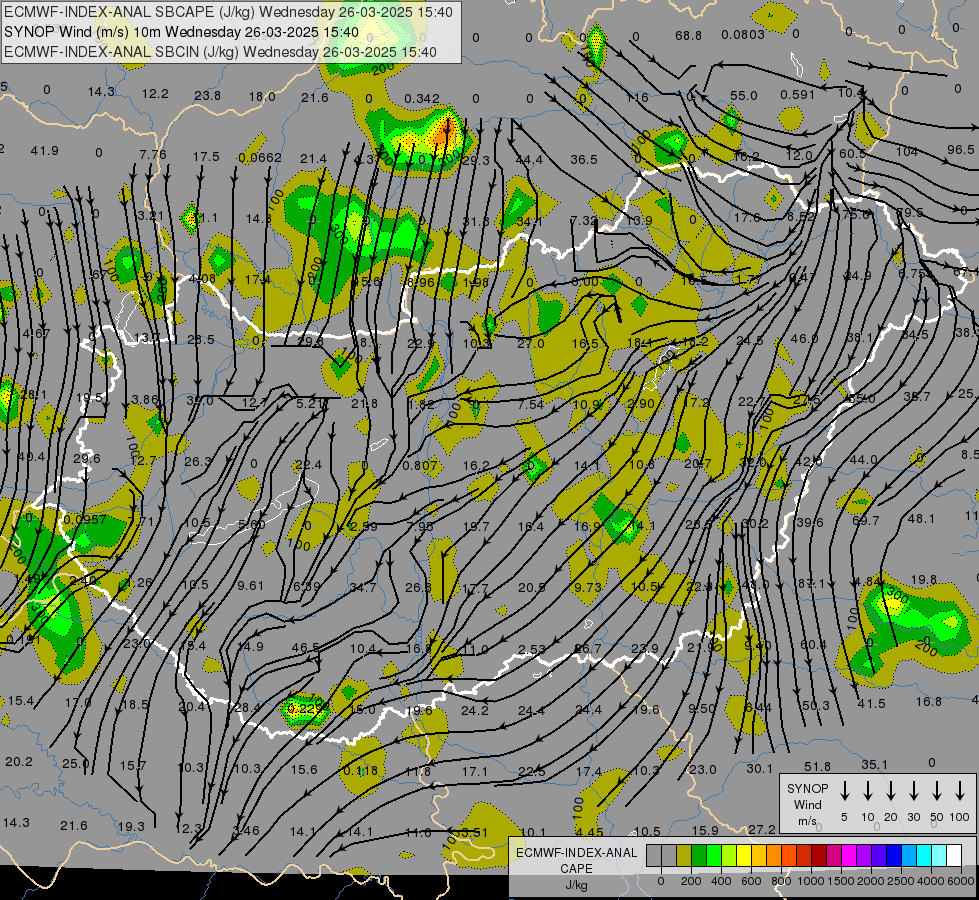Click the map value 34.7
The width and height of the screenshot is (979, 900).
(363, 587)
